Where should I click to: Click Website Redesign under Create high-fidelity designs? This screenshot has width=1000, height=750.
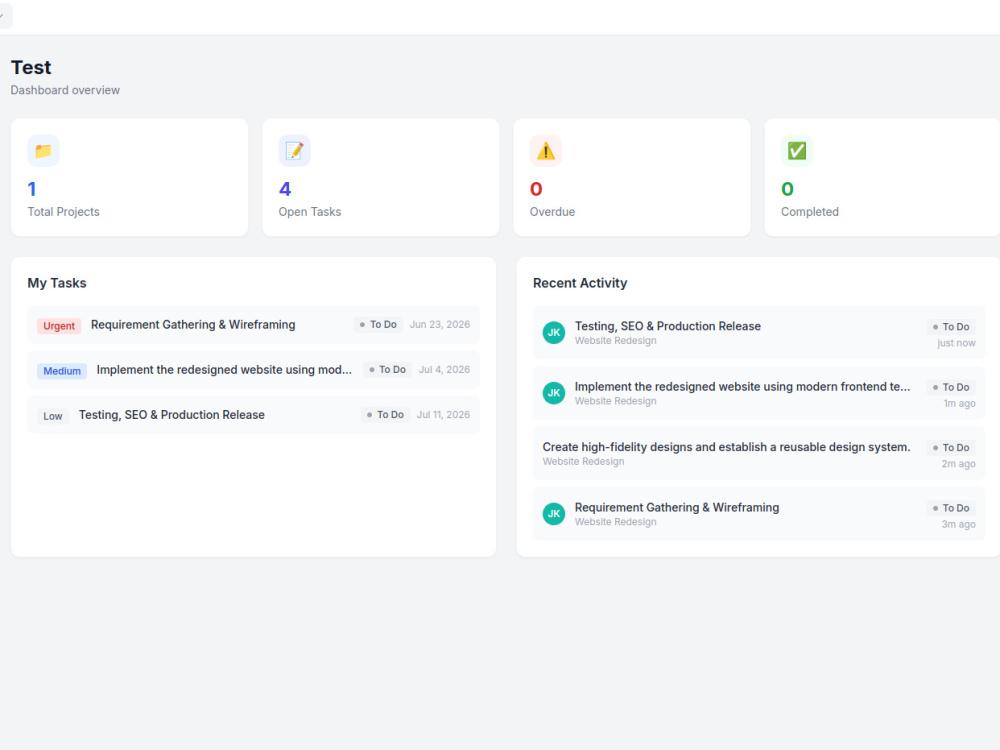pos(584,462)
